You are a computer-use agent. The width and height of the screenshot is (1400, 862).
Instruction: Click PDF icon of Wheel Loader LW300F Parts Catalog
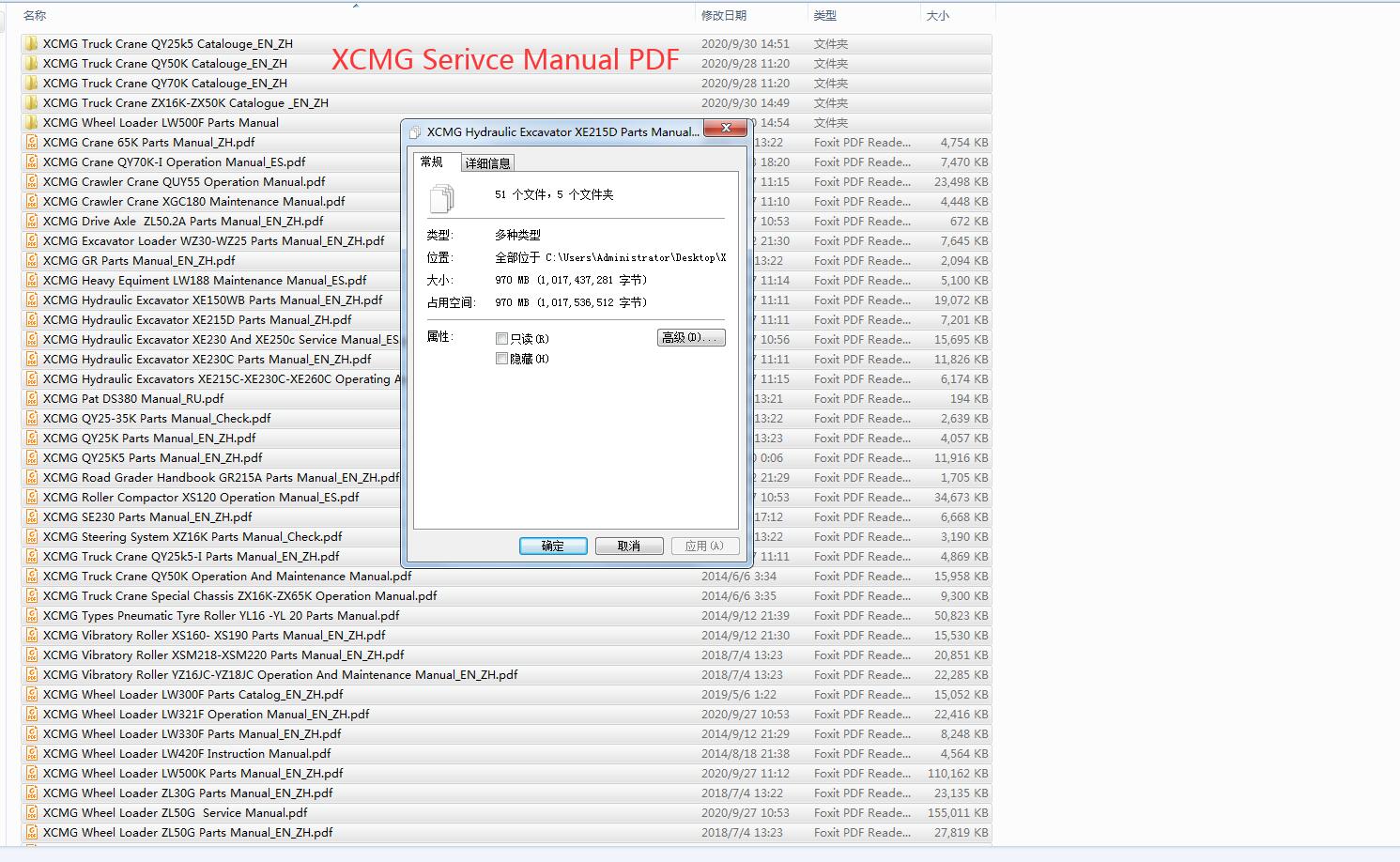(32, 694)
